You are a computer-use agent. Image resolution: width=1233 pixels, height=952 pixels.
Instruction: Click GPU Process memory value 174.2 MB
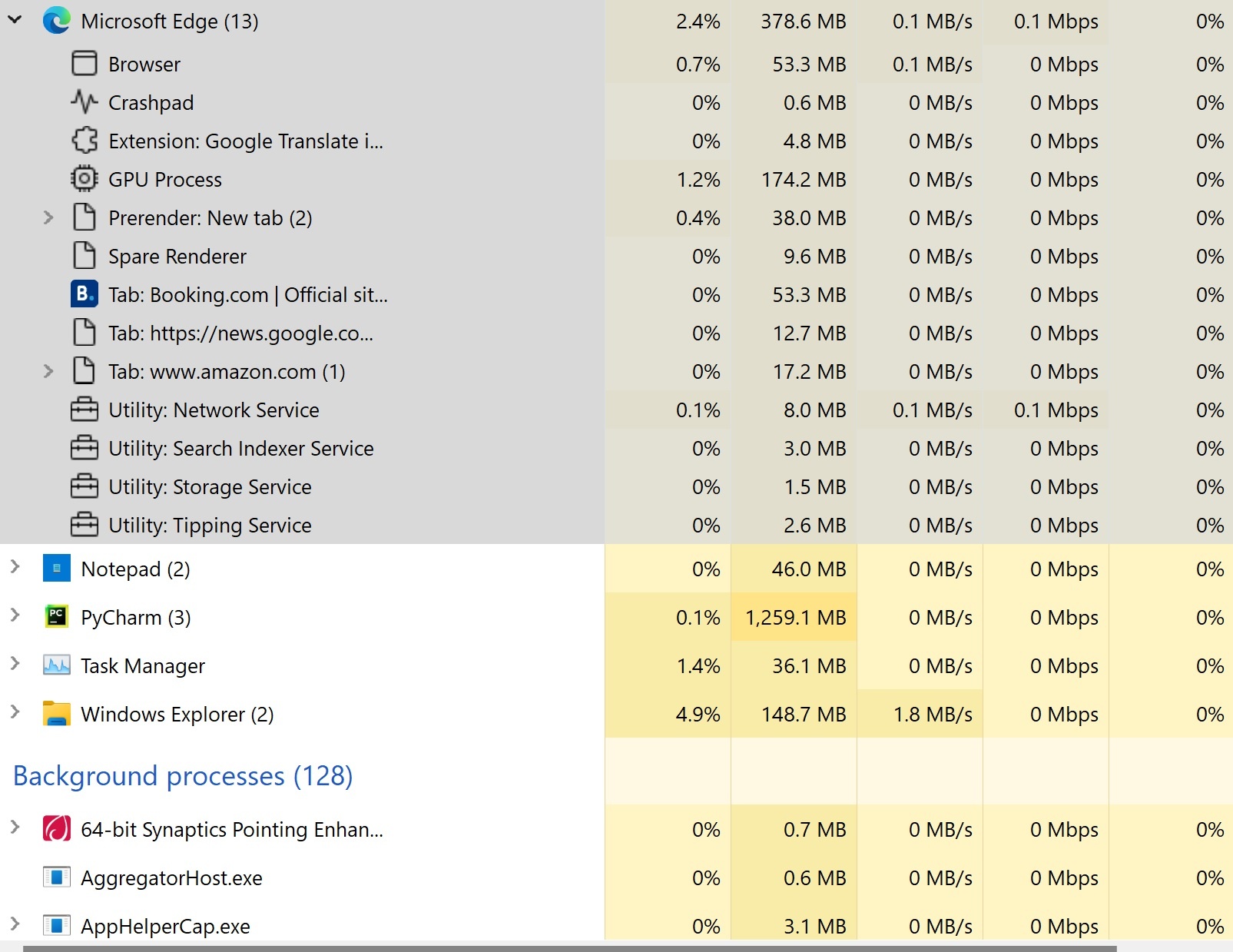pyautogui.click(x=803, y=180)
